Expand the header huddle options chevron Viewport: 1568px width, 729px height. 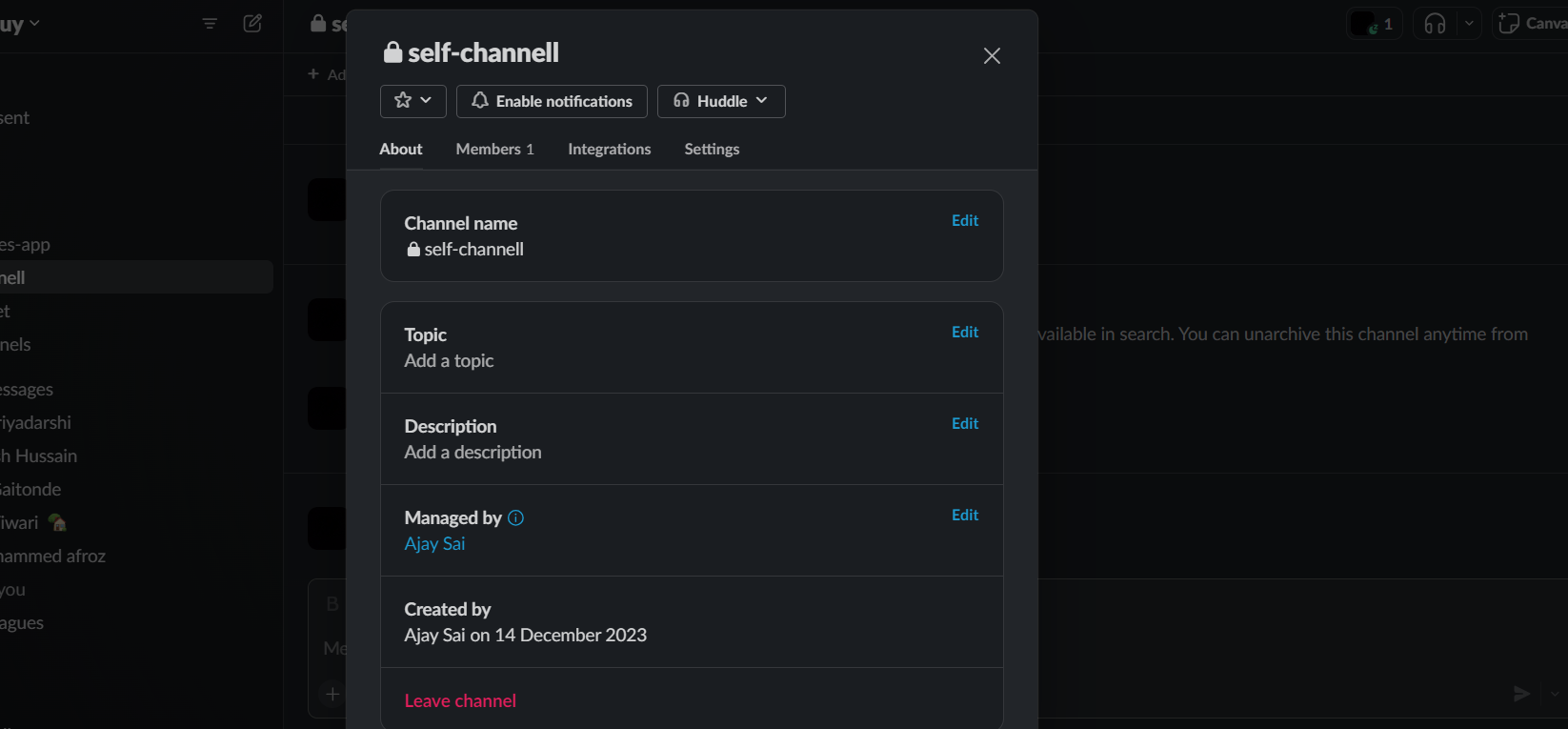1469,24
